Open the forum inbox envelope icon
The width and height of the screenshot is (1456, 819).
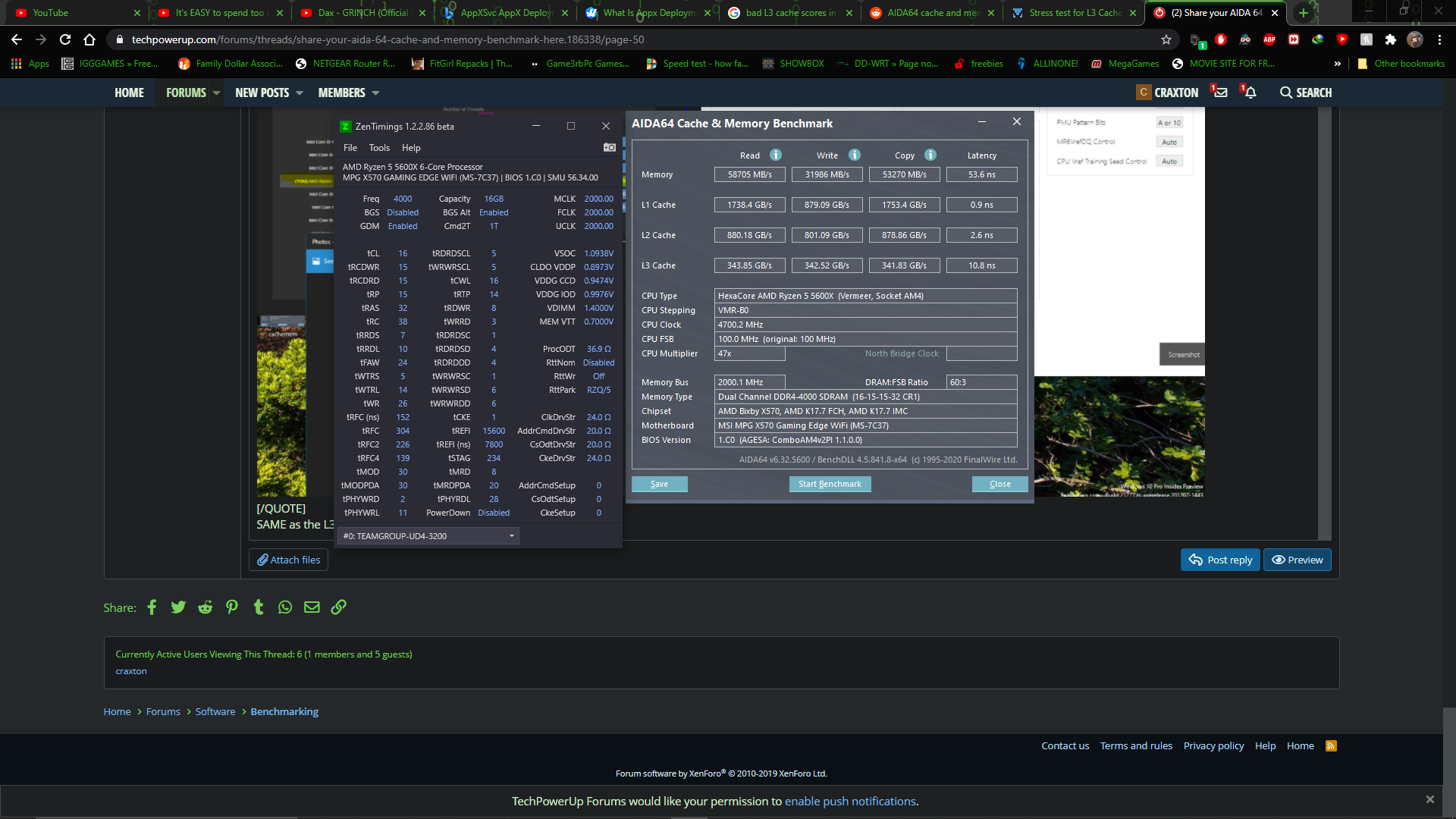point(1219,92)
